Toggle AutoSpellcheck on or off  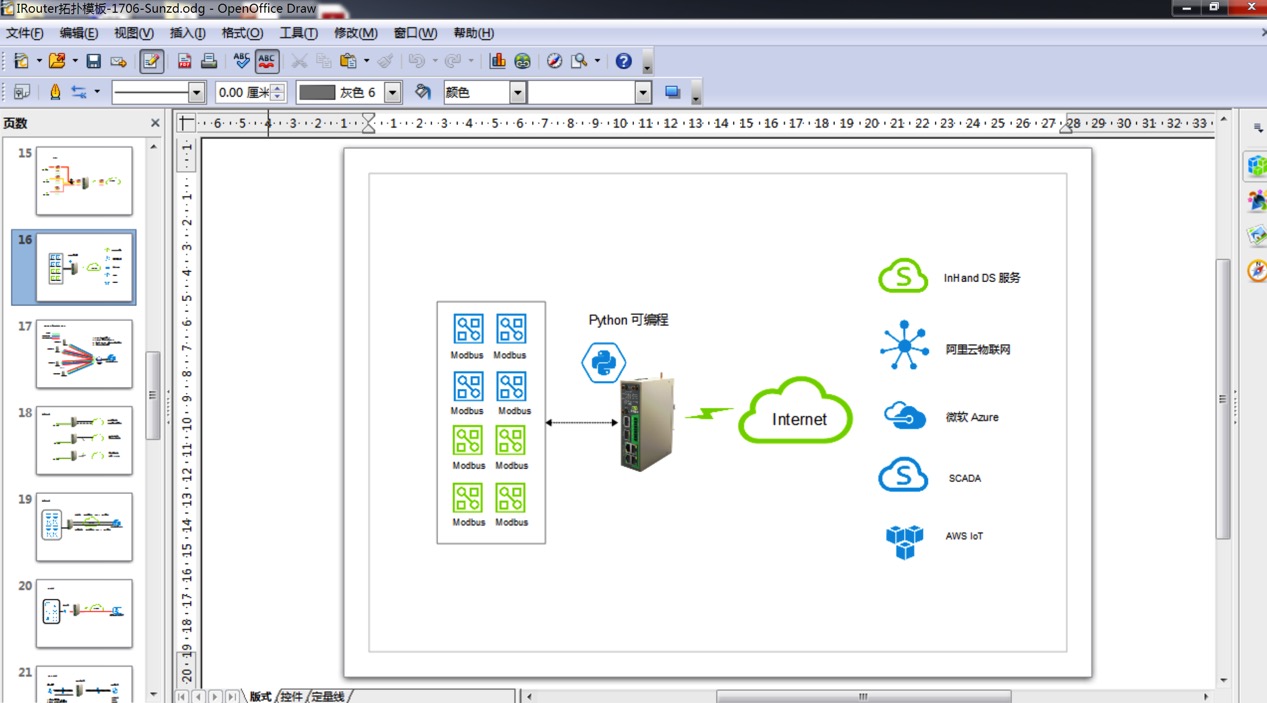pyautogui.click(x=266, y=61)
